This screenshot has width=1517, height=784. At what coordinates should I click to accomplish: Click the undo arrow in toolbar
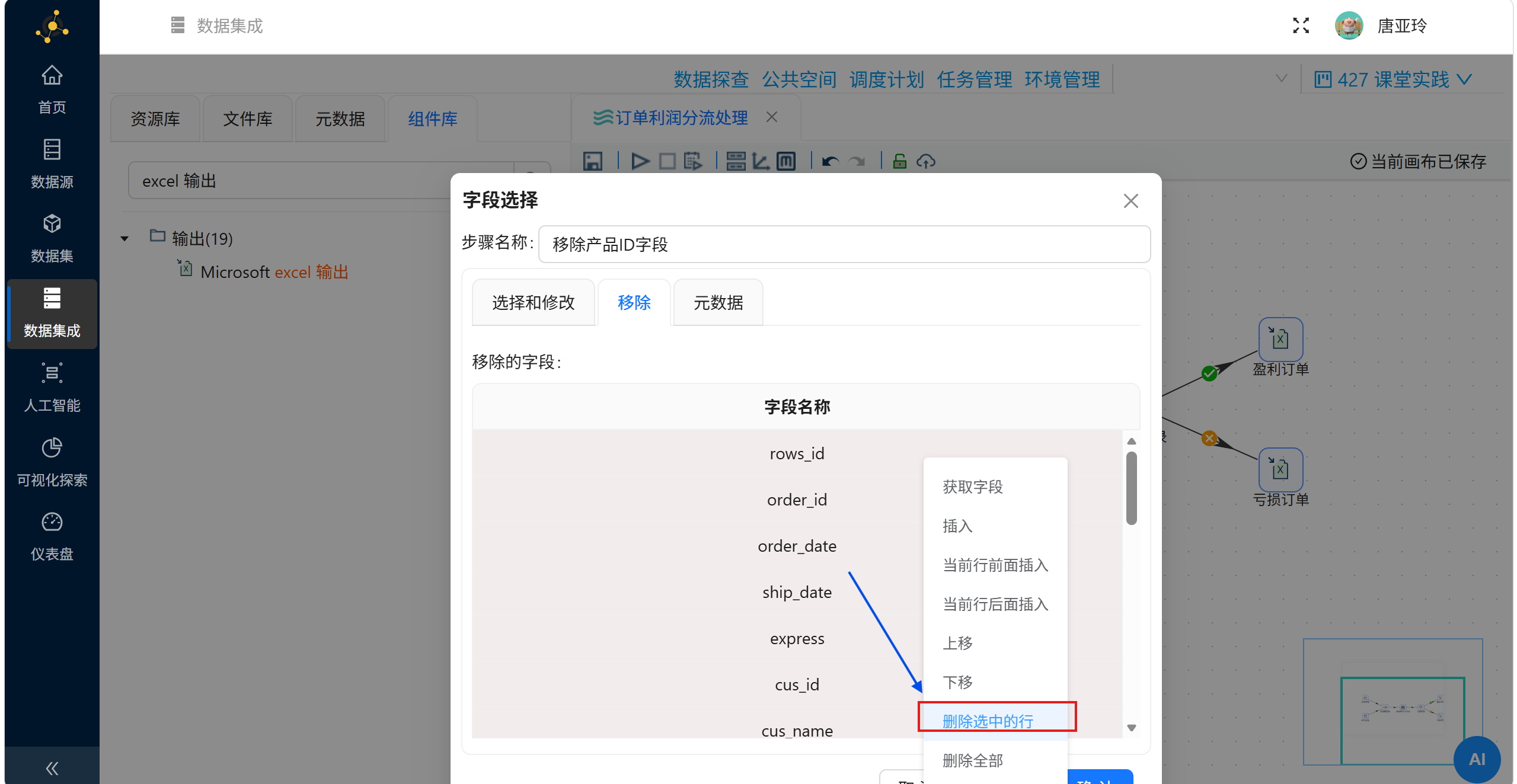tap(830, 161)
